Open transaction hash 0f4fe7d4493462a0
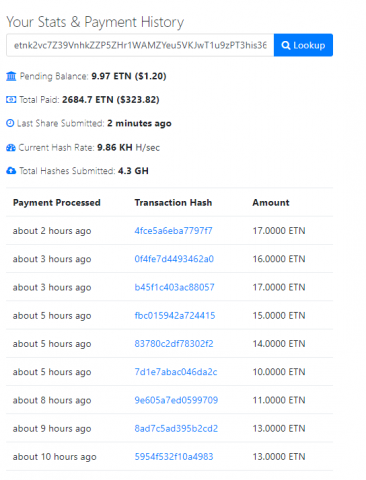Screen dimensions: 366x480 coord(174,259)
